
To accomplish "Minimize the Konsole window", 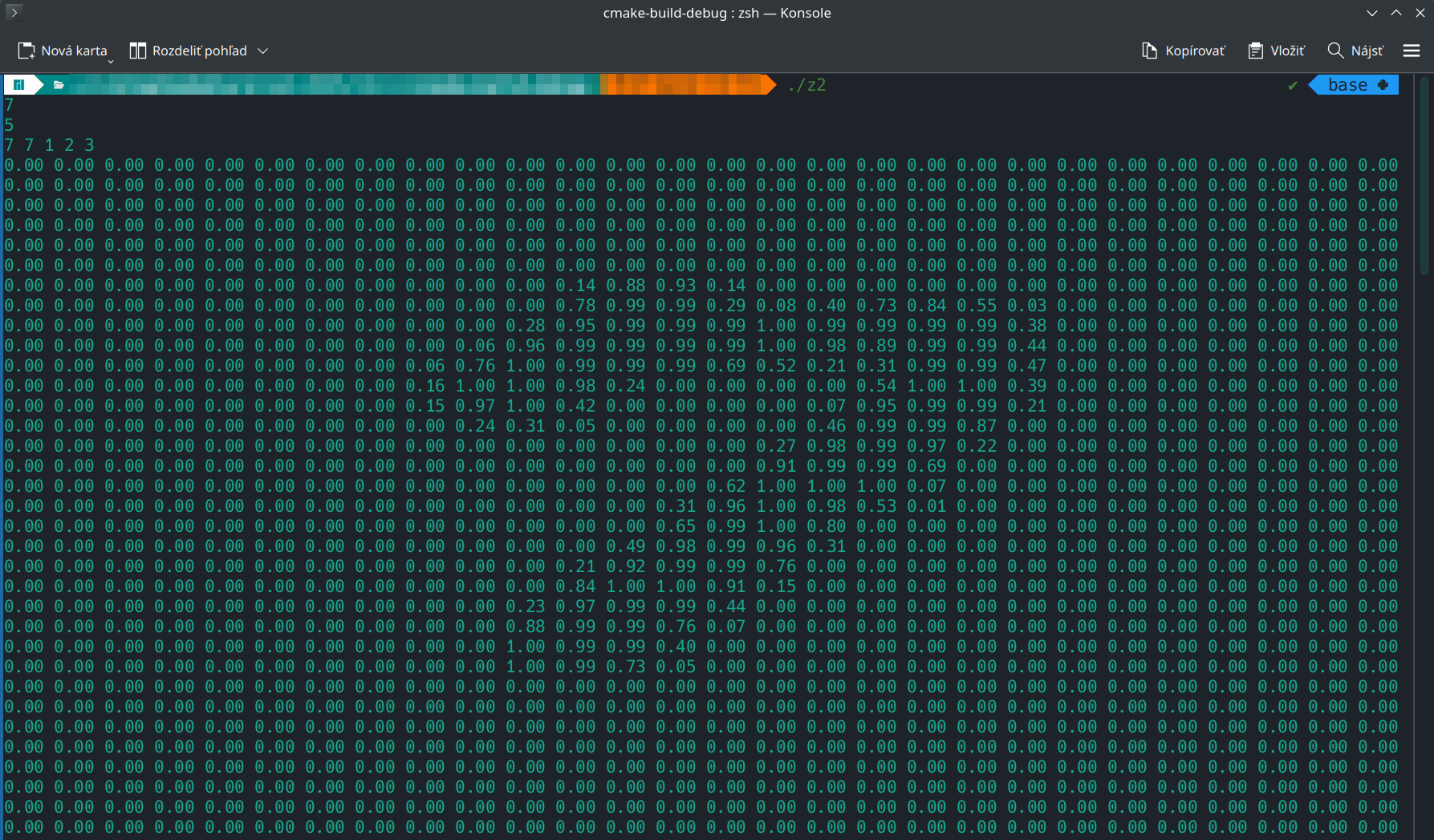I will click(1372, 13).
